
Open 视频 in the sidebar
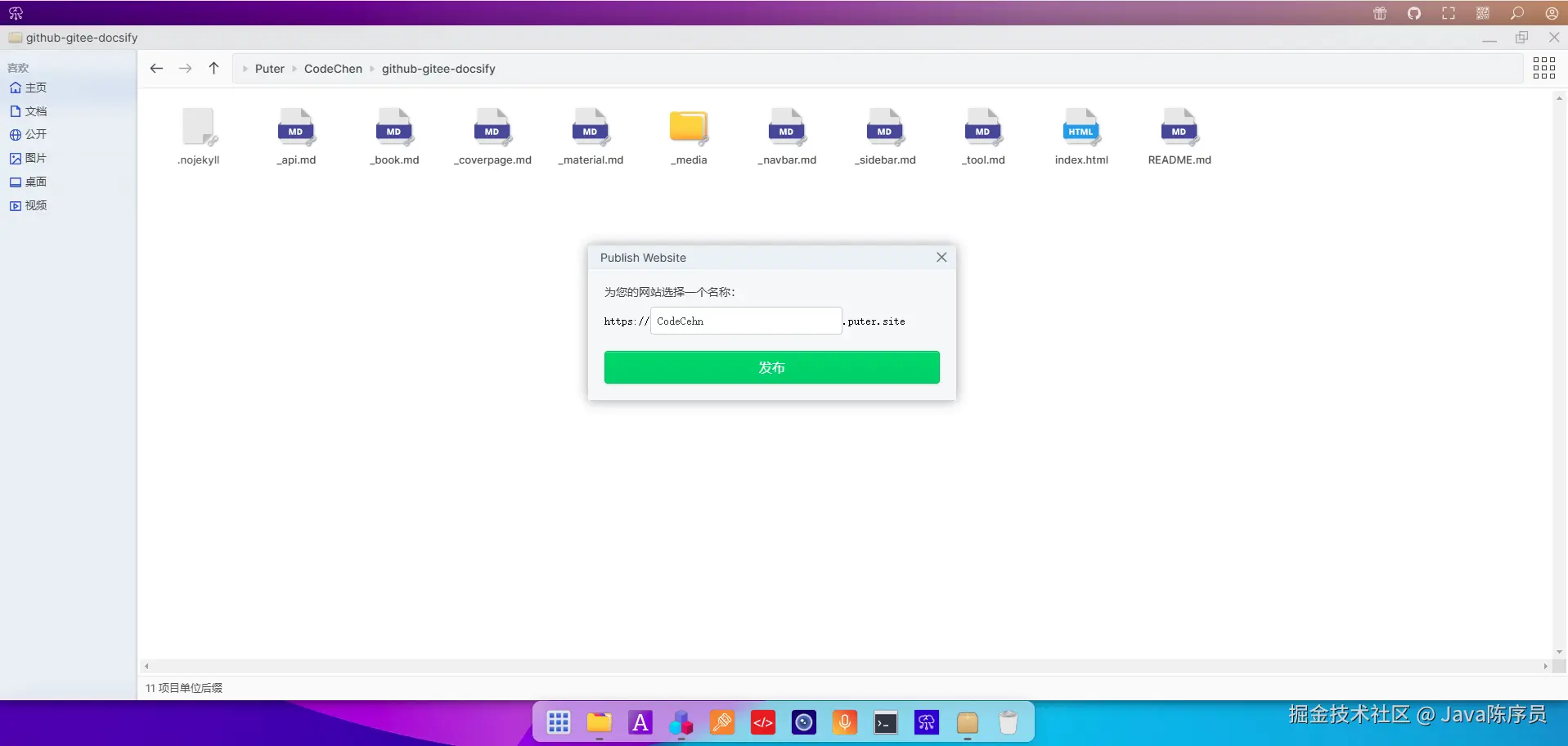[29, 205]
